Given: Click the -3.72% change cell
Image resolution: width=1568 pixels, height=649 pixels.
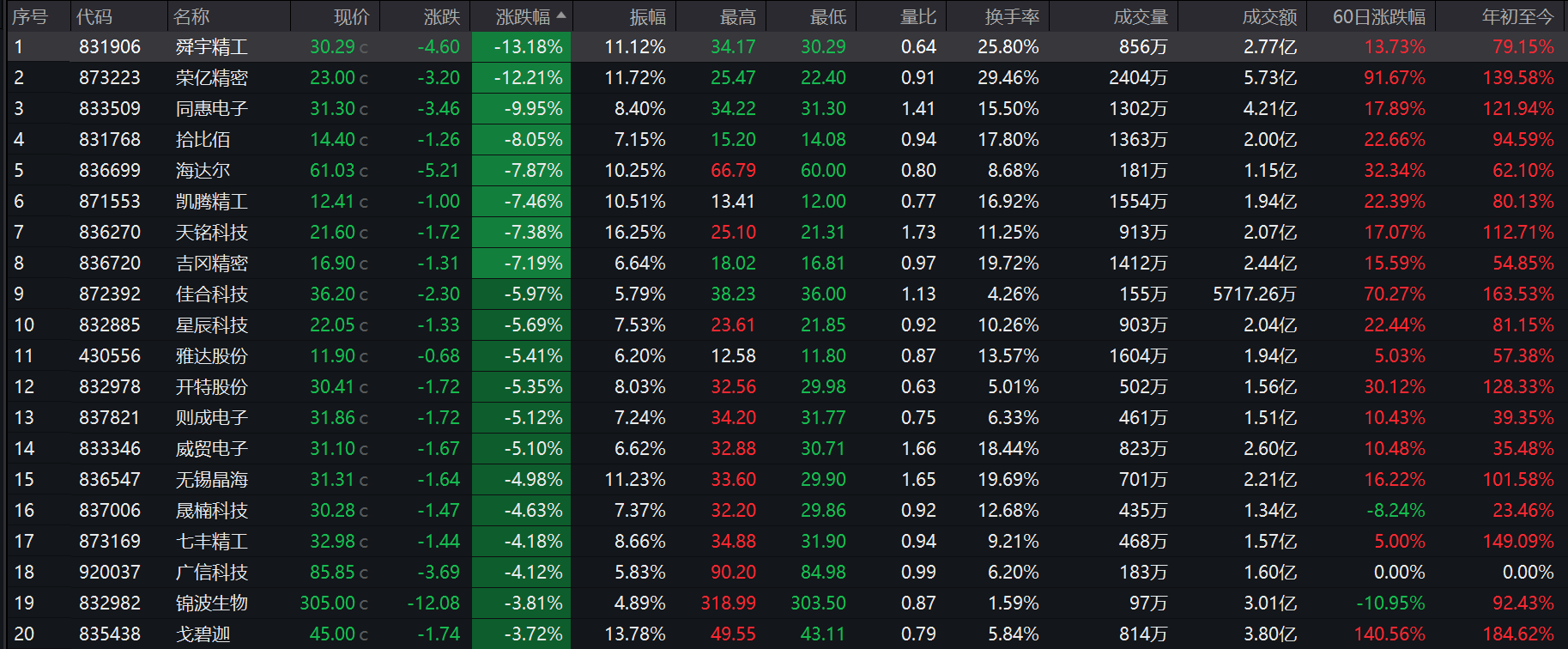Looking at the screenshot, I should [x=521, y=634].
